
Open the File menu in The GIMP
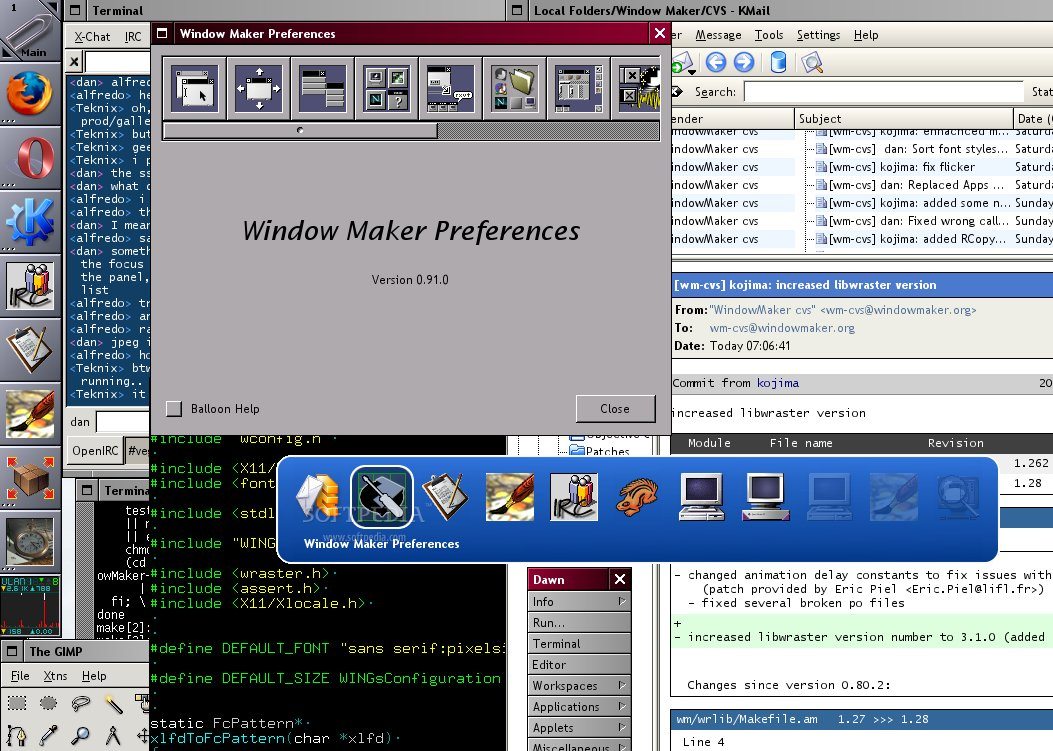coord(20,676)
